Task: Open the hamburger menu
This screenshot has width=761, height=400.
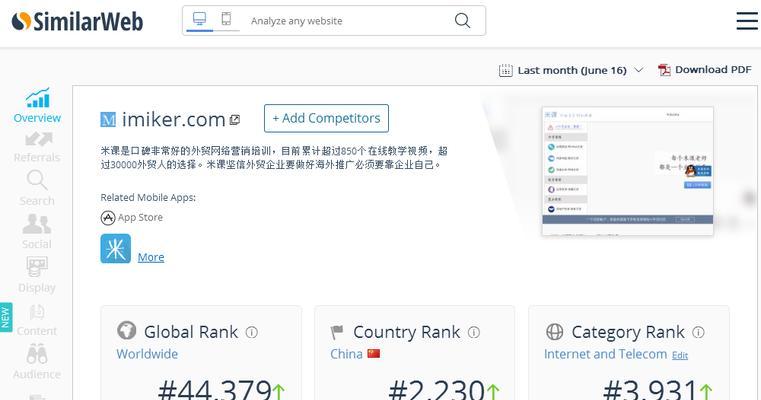Action: coord(746,21)
